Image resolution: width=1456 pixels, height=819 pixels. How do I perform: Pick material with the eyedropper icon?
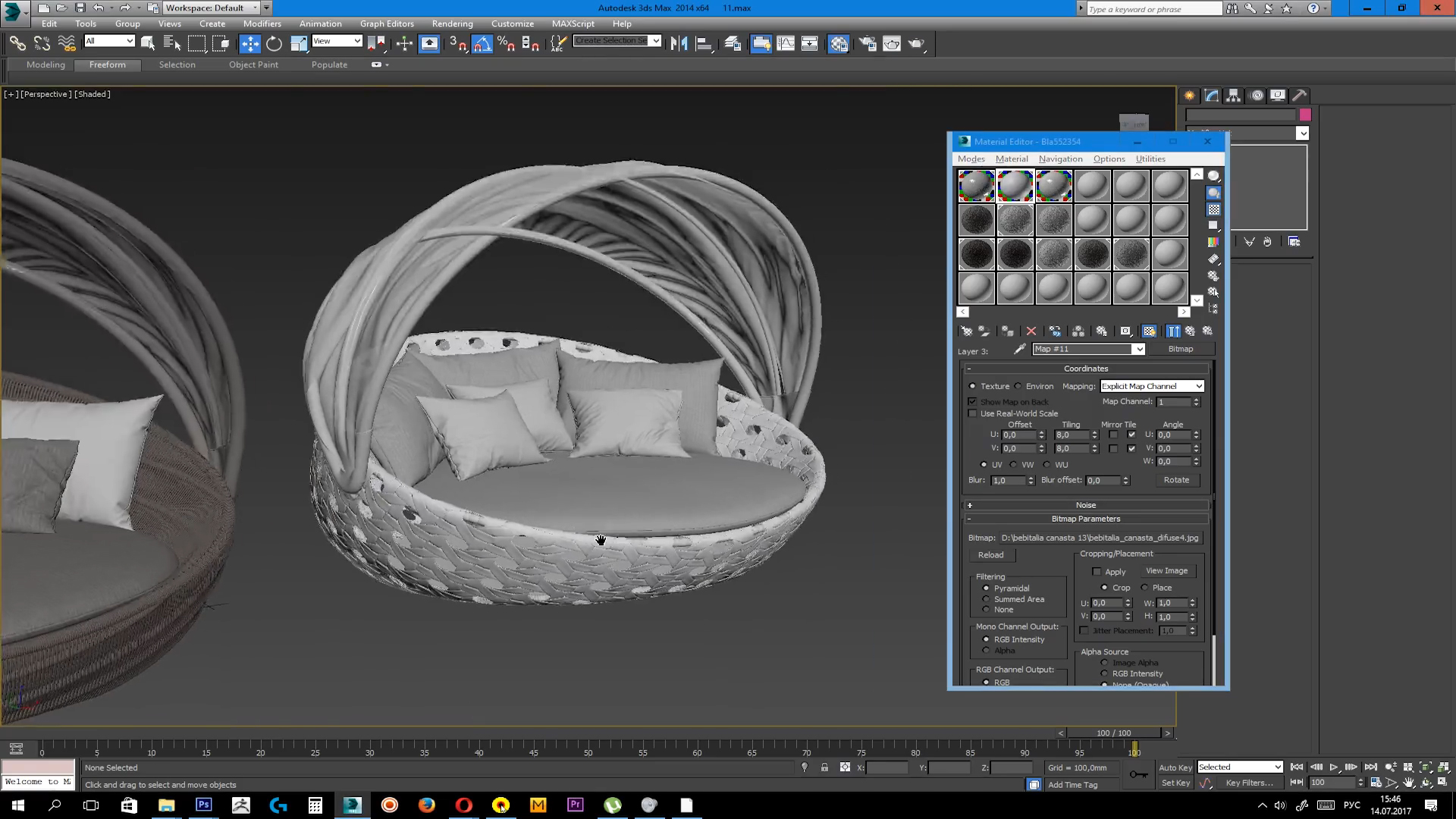1019,350
